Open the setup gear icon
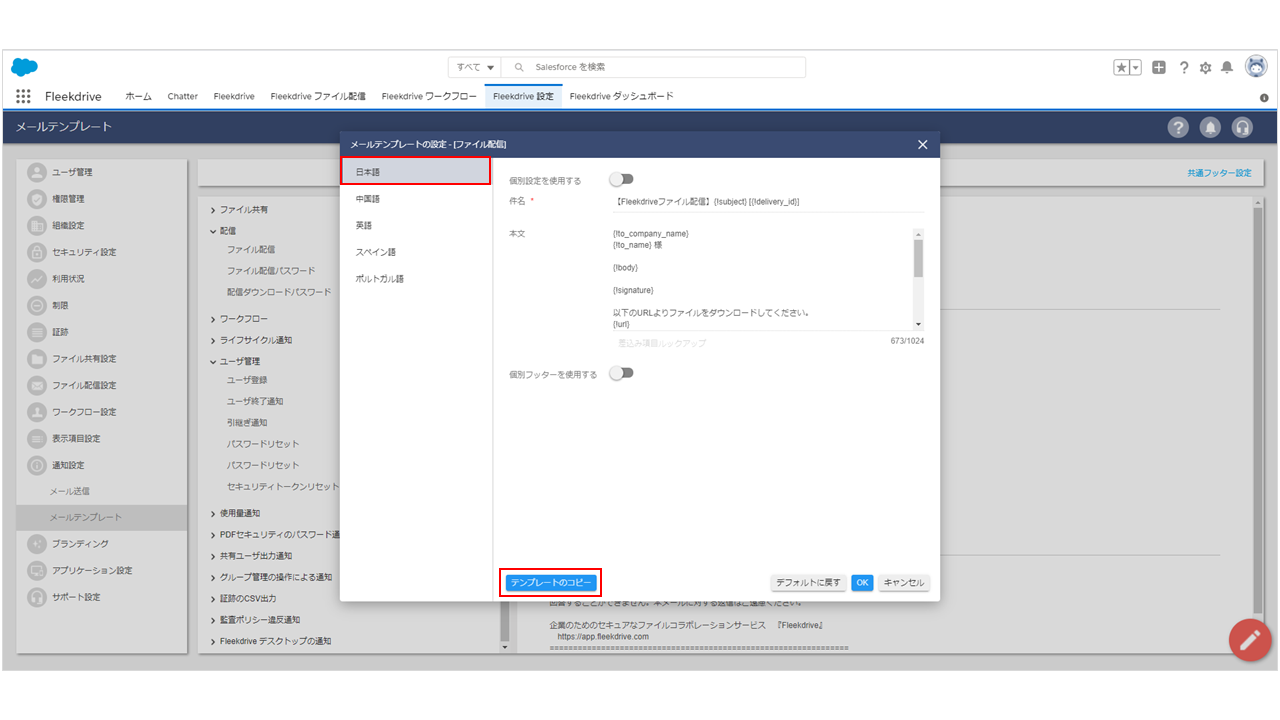This screenshot has width=1280, height=720. tap(1205, 67)
